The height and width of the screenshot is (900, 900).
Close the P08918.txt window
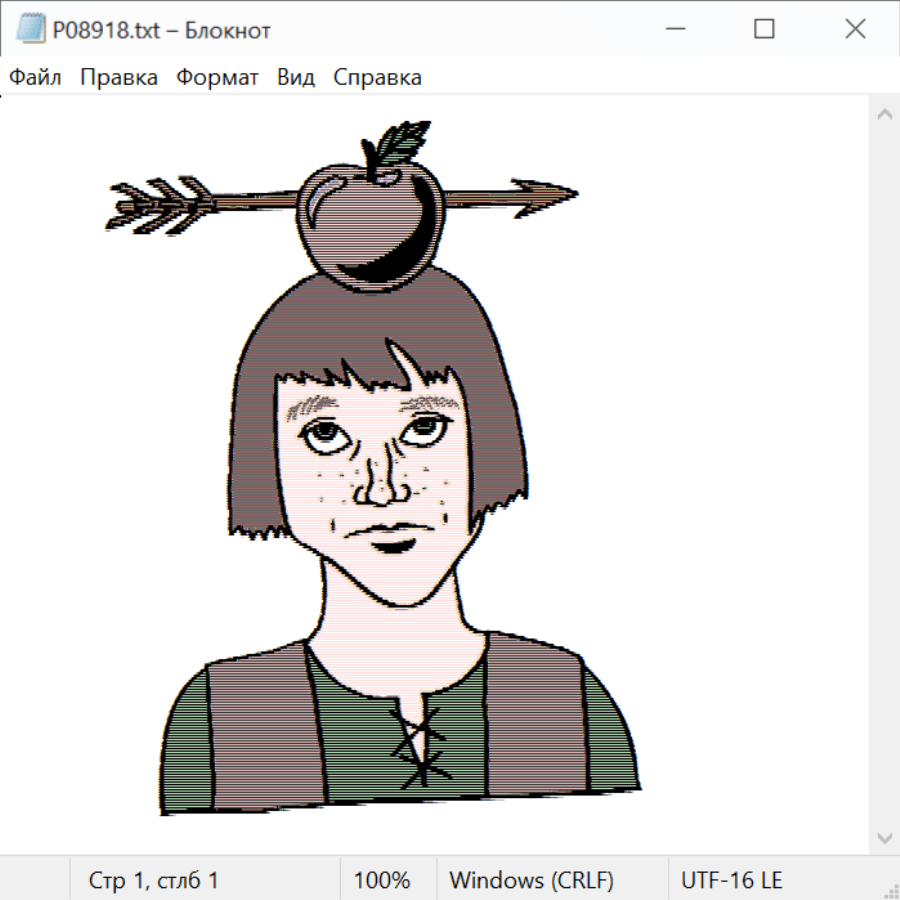(855, 30)
